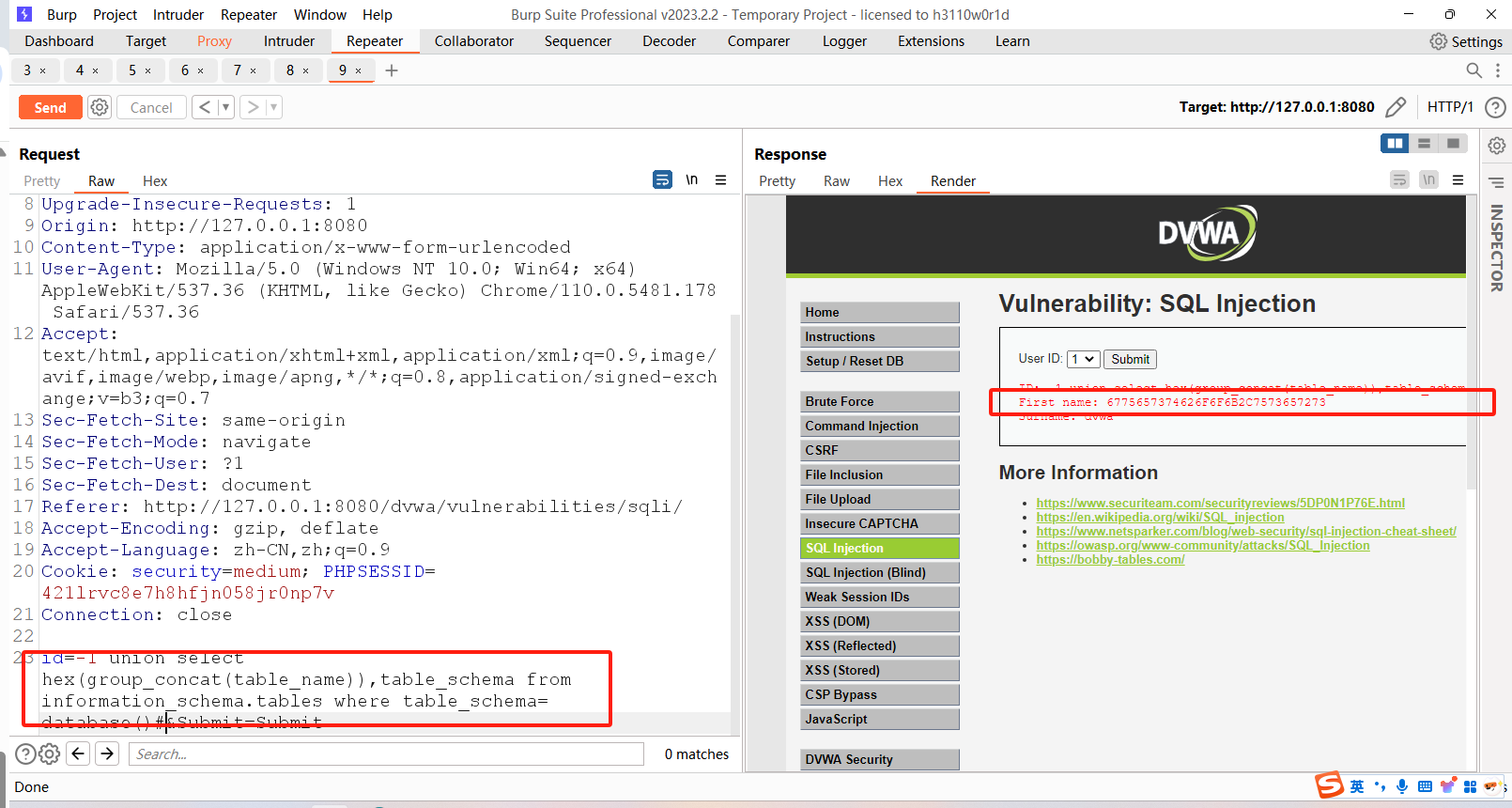Go back to previous request in history
This screenshot has width=1512, height=808.
click(x=205, y=107)
